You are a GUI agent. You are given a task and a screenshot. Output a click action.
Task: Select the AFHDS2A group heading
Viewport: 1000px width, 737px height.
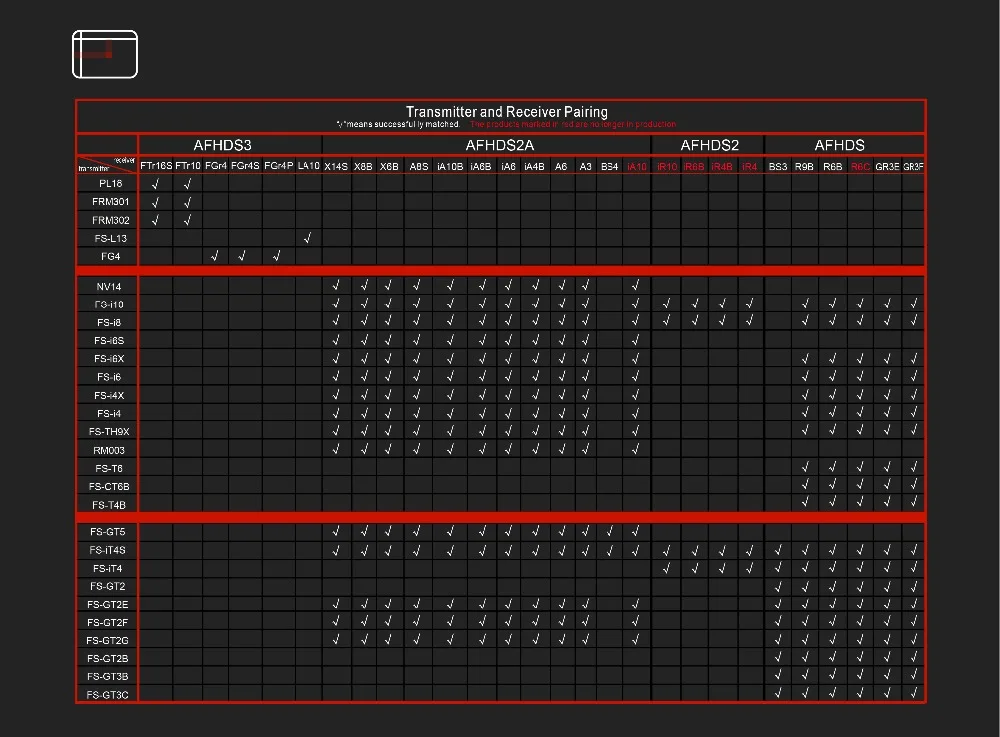[499, 145]
